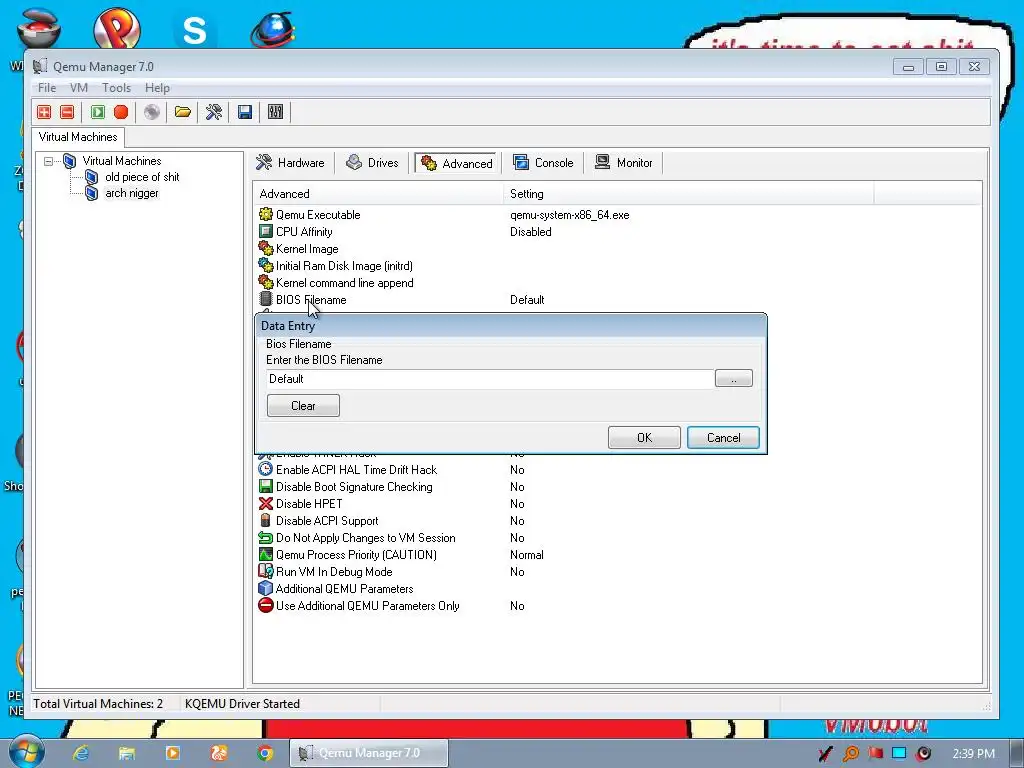The height and width of the screenshot is (768, 1024).
Task: Click the icon beside Disable ACPI Support
Action: (x=266, y=520)
